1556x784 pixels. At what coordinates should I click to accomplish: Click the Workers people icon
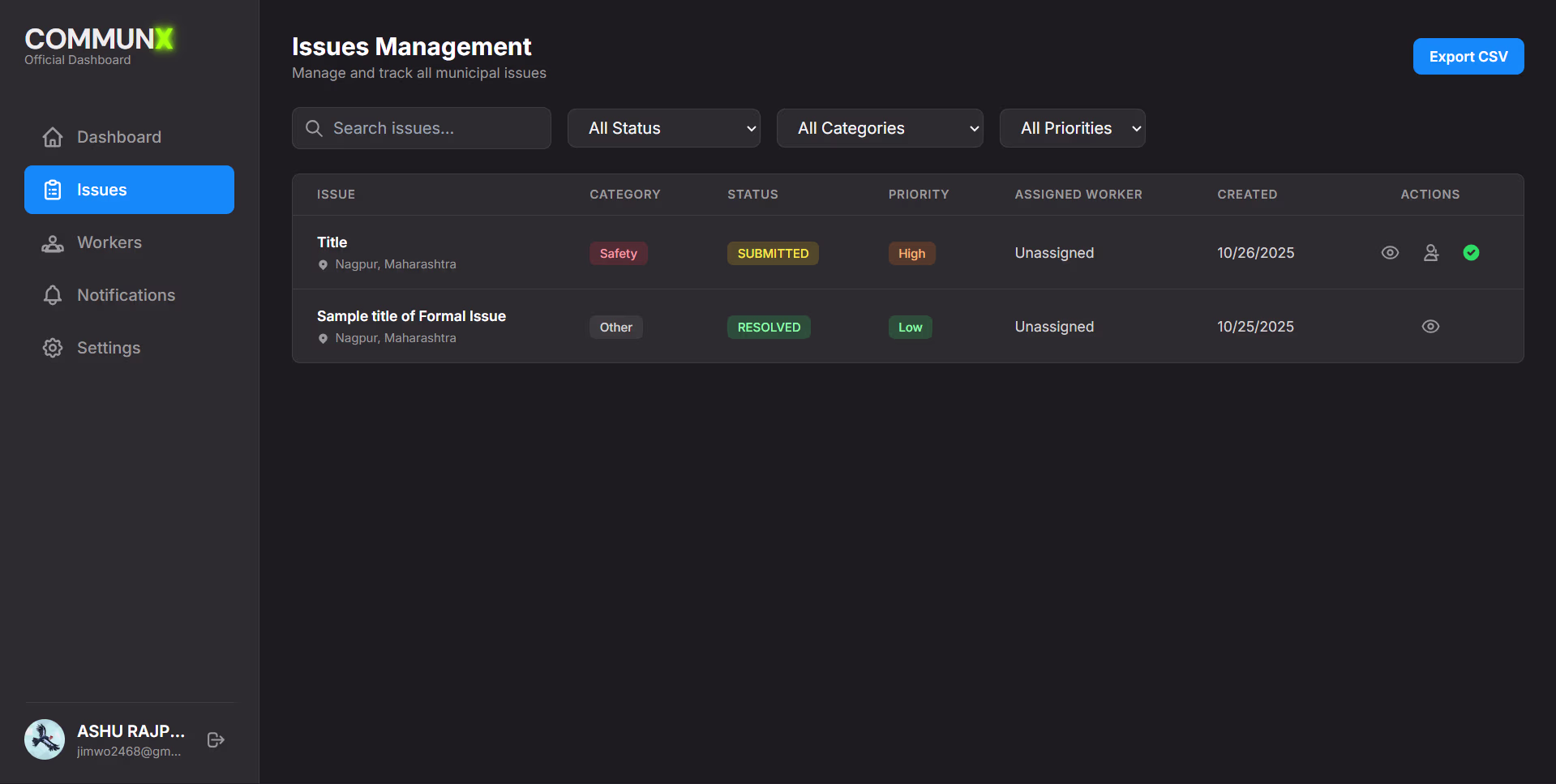click(x=52, y=242)
